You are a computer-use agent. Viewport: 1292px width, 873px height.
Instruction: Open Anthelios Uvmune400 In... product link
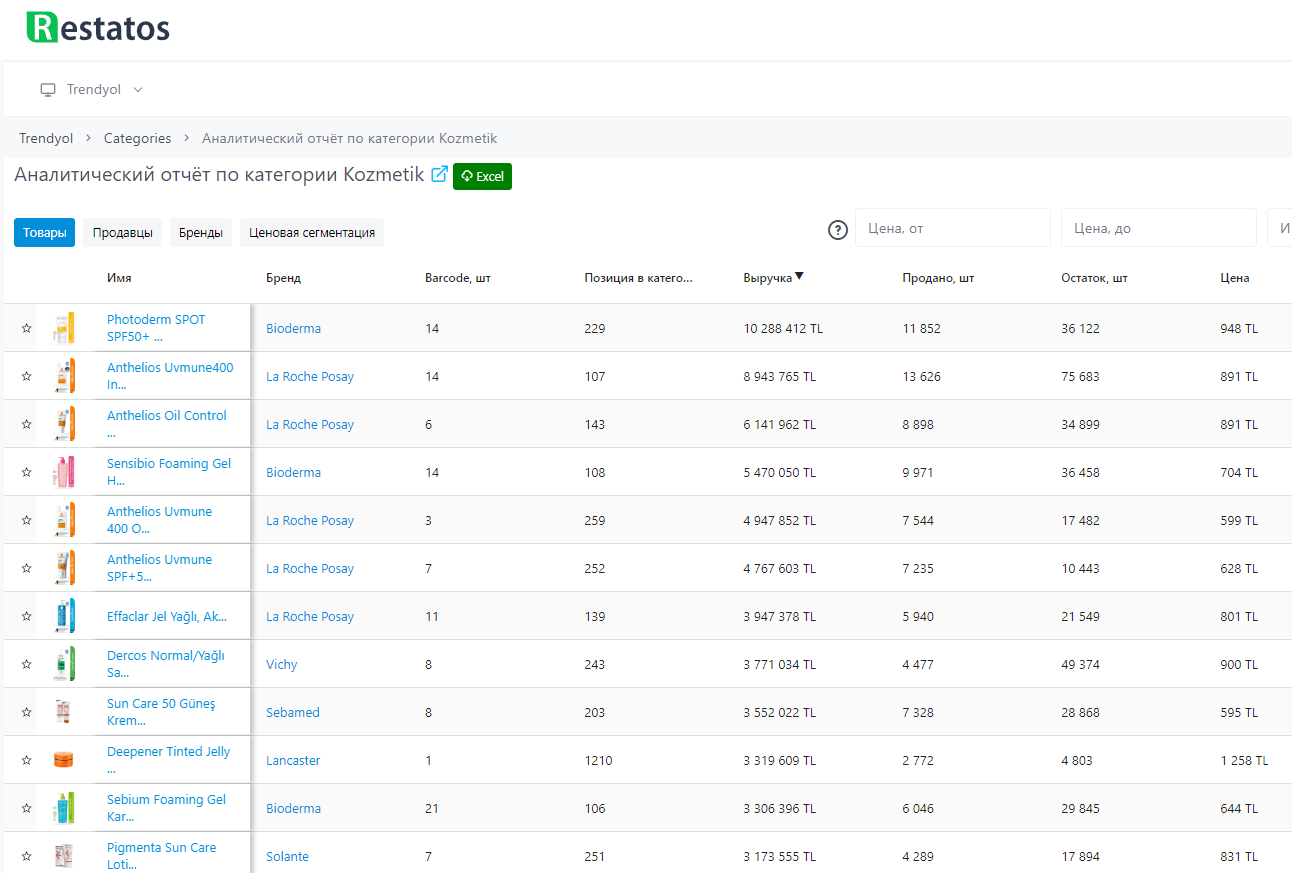click(170, 376)
